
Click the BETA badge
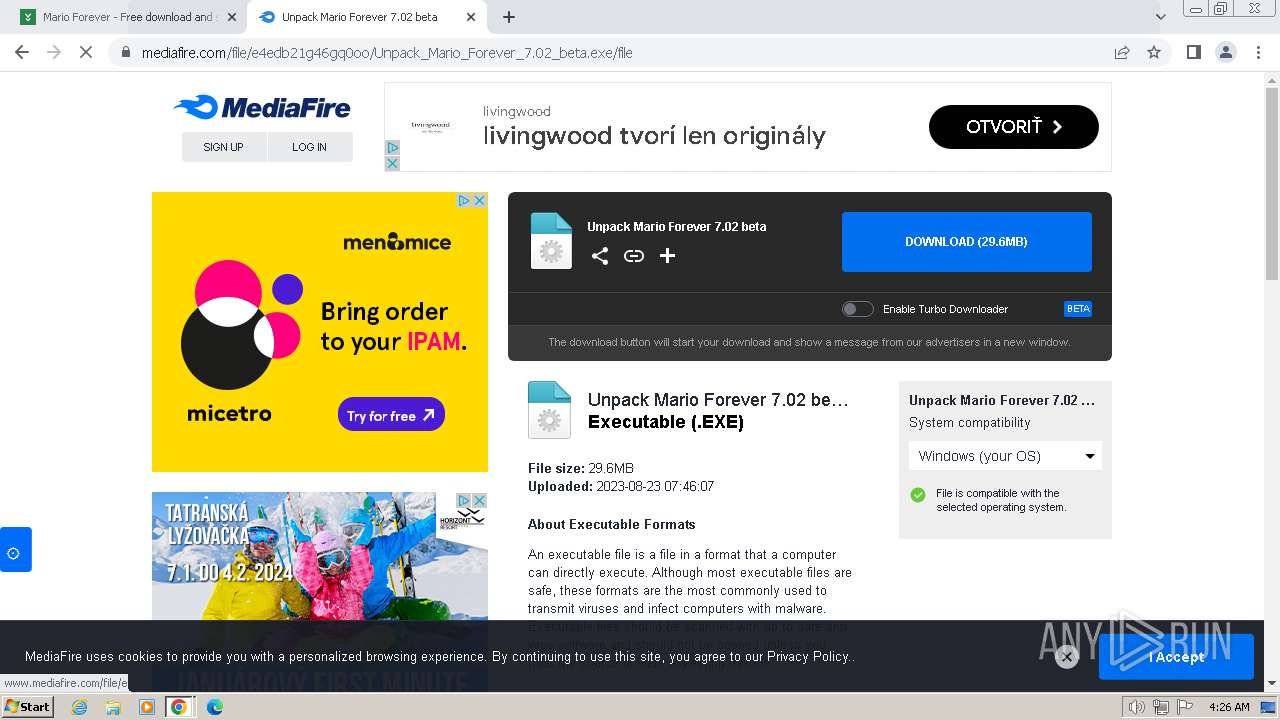[x=1078, y=309]
